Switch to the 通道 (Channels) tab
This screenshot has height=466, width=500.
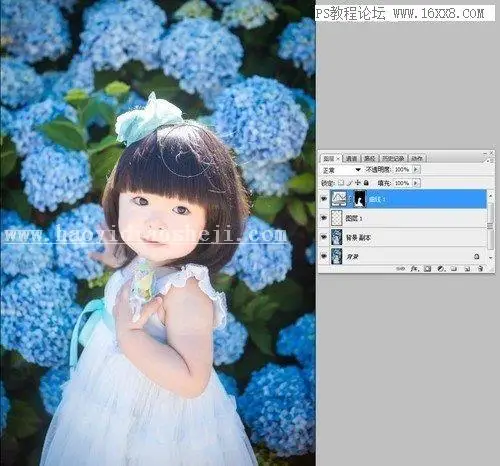pyautogui.click(x=351, y=159)
